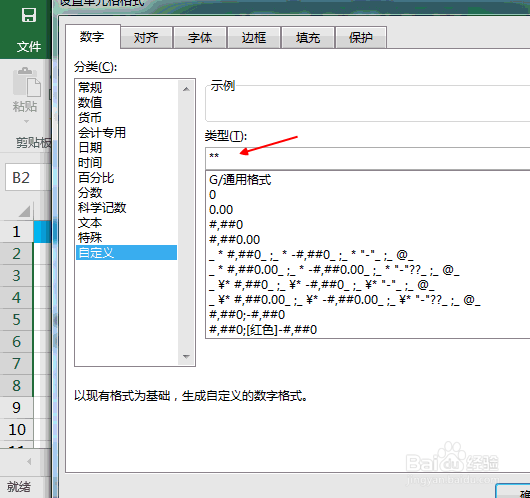The height and width of the screenshot is (498, 530).
Task: Select 分数 category
Action: pos(126,192)
